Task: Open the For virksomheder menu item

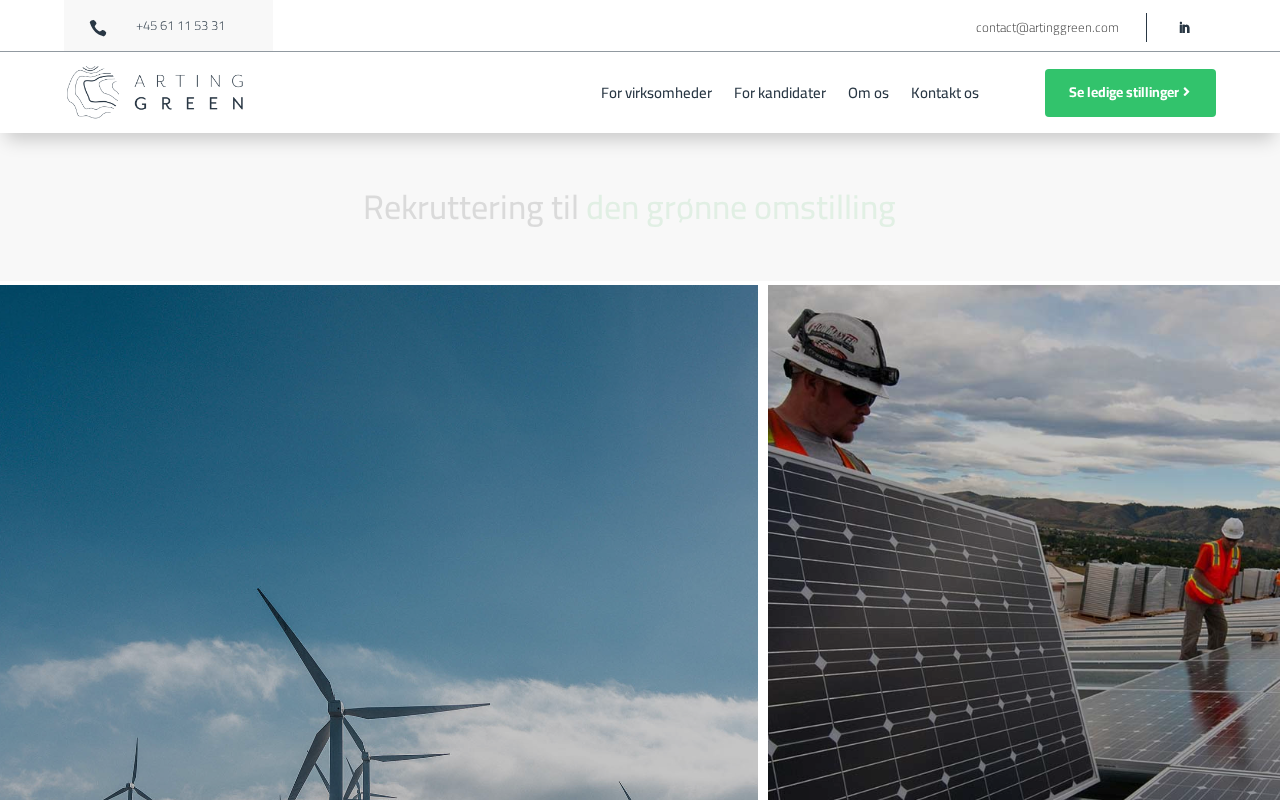Action: pos(656,93)
